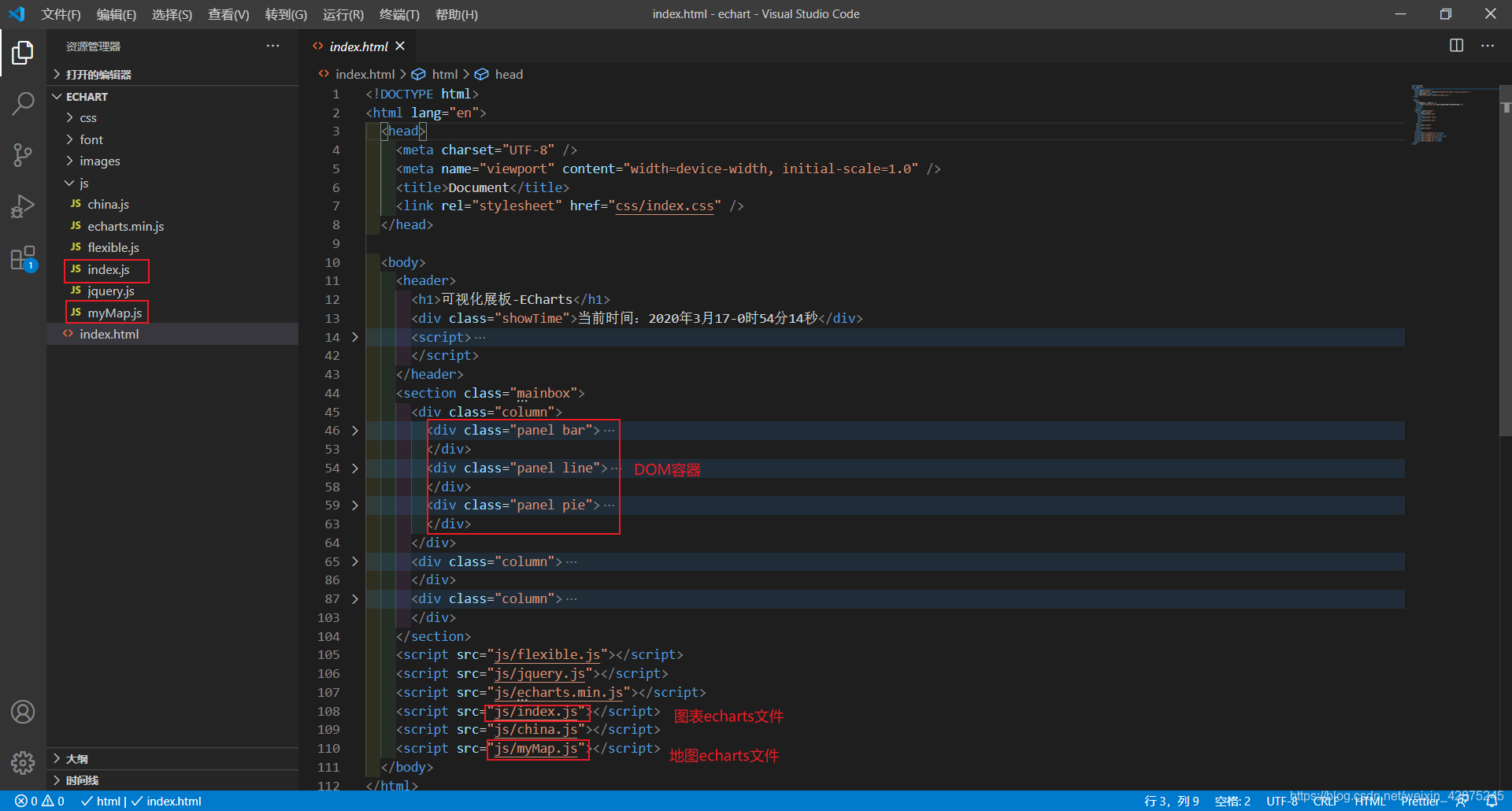Click the notifications bell in status bar
The height and width of the screenshot is (811, 1512).
(1492, 802)
